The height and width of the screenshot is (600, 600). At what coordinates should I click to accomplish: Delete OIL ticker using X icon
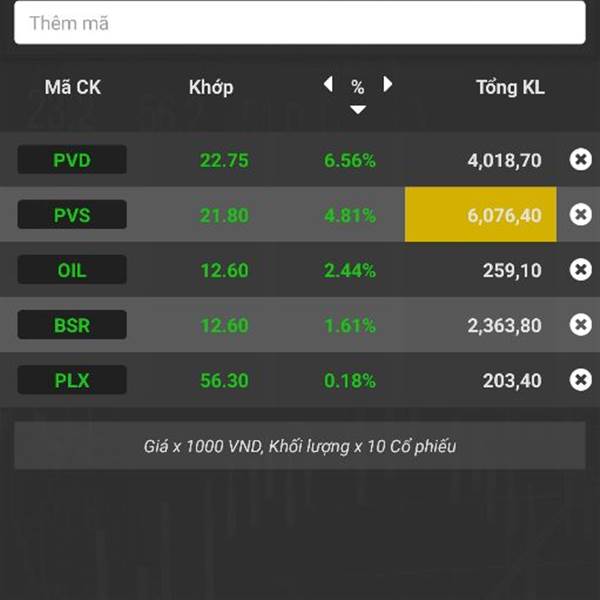coord(580,269)
